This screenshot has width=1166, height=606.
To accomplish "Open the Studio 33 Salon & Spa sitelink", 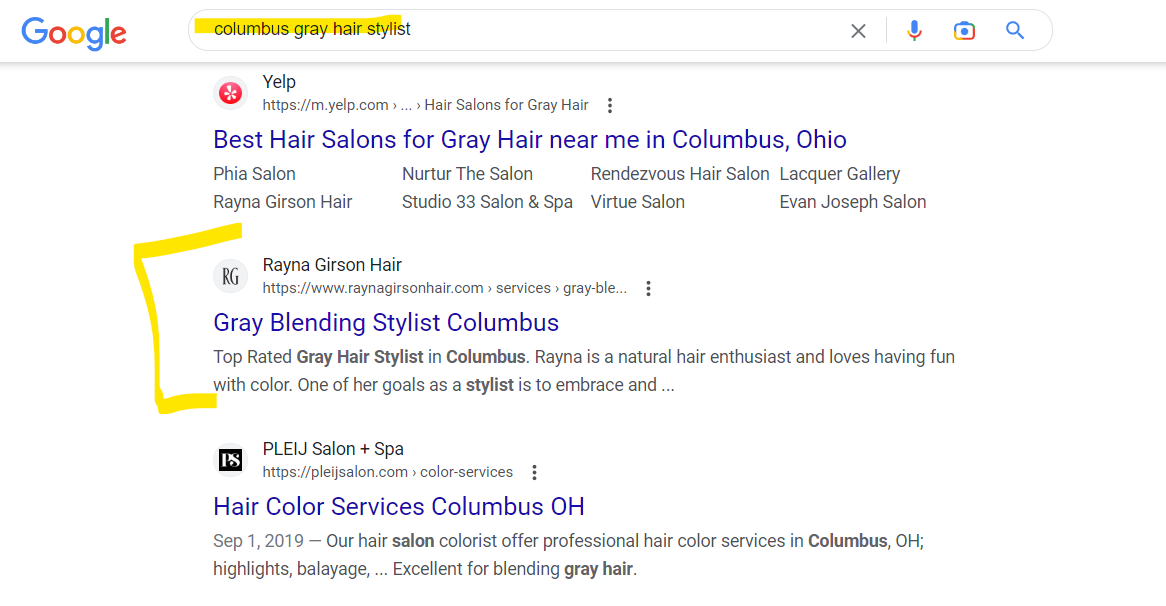I will tap(487, 202).
